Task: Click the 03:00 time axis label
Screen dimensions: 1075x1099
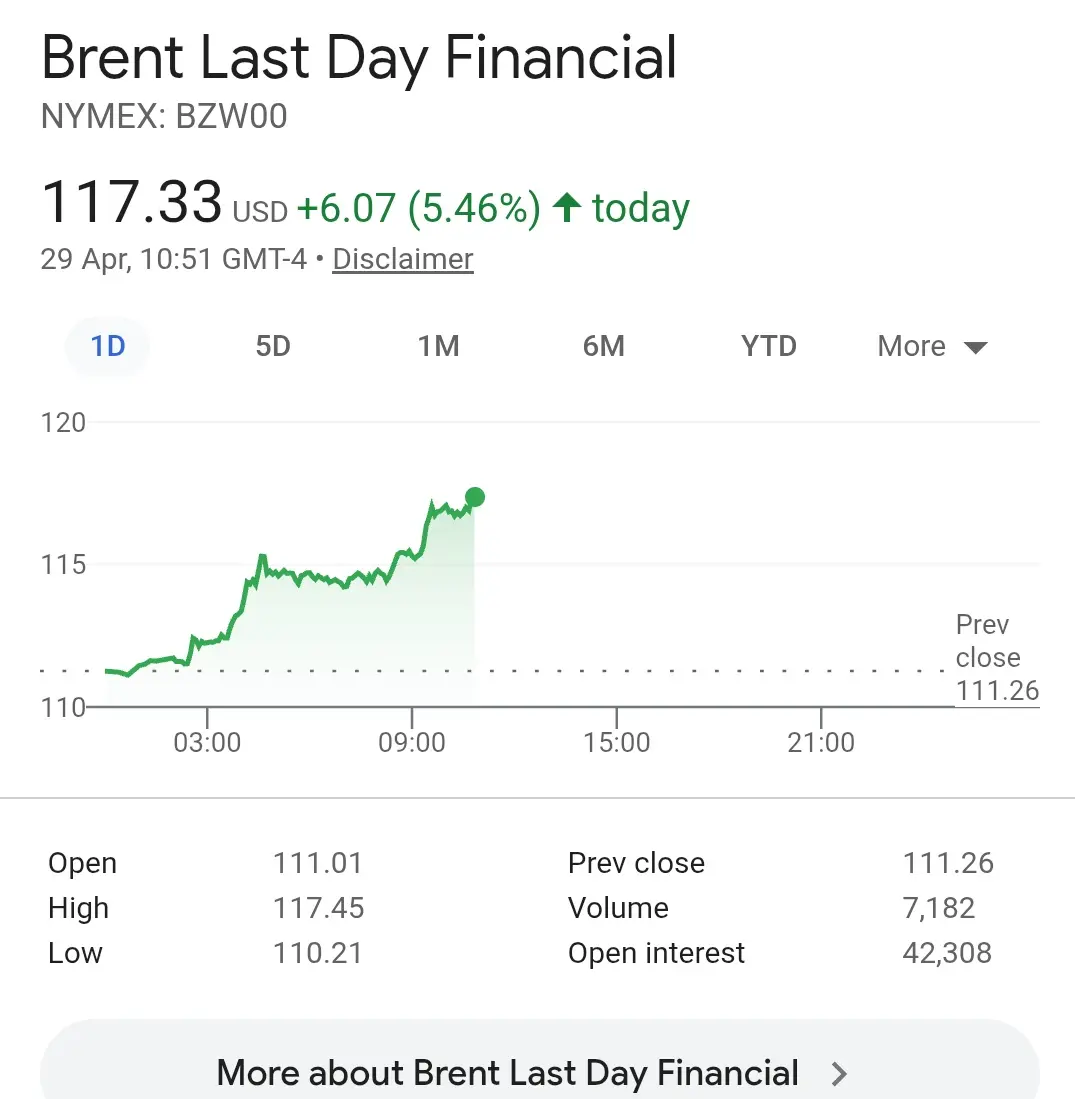Action: (x=208, y=743)
